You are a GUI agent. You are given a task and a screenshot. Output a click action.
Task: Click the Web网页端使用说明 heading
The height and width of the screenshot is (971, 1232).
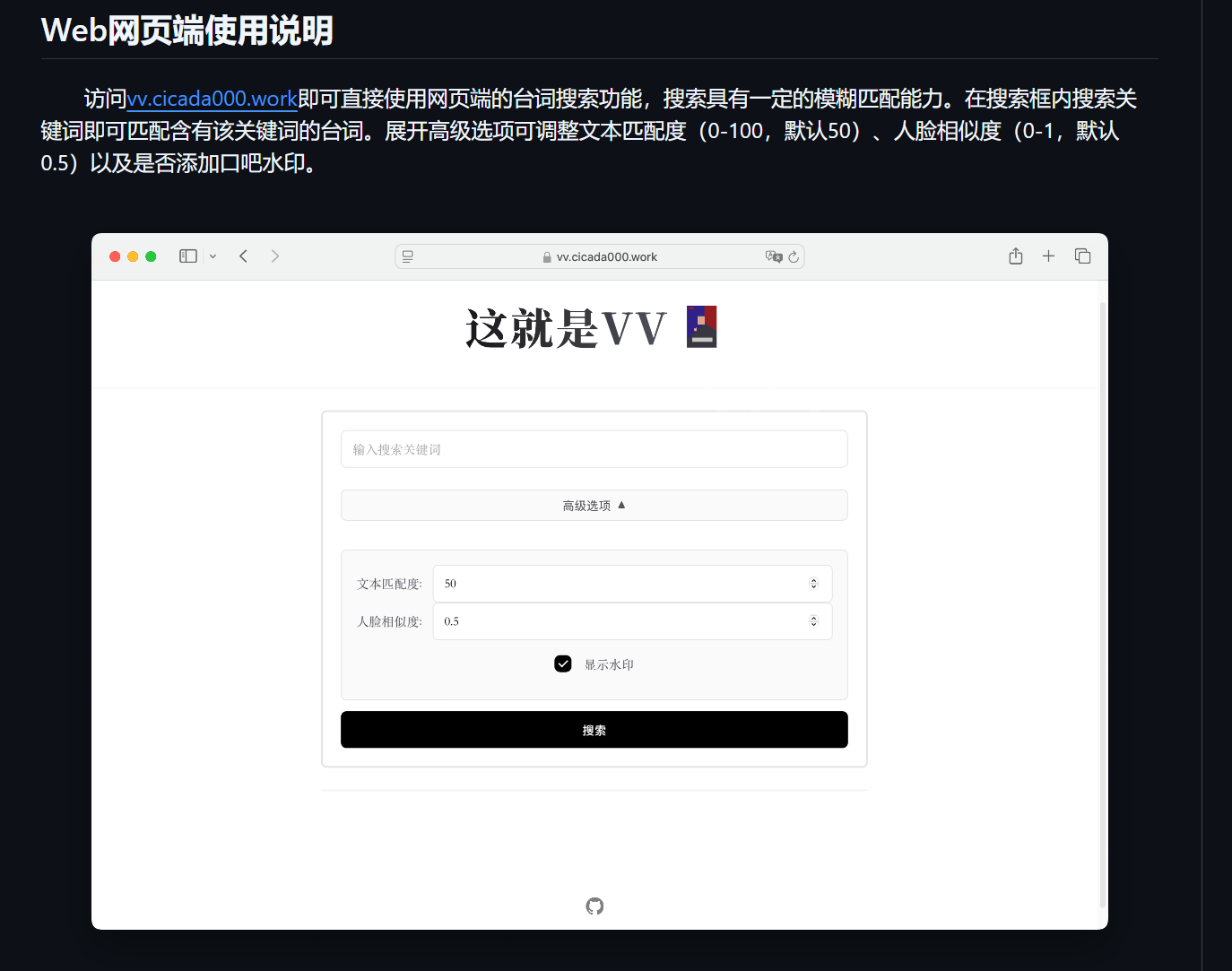pos(187,30)
